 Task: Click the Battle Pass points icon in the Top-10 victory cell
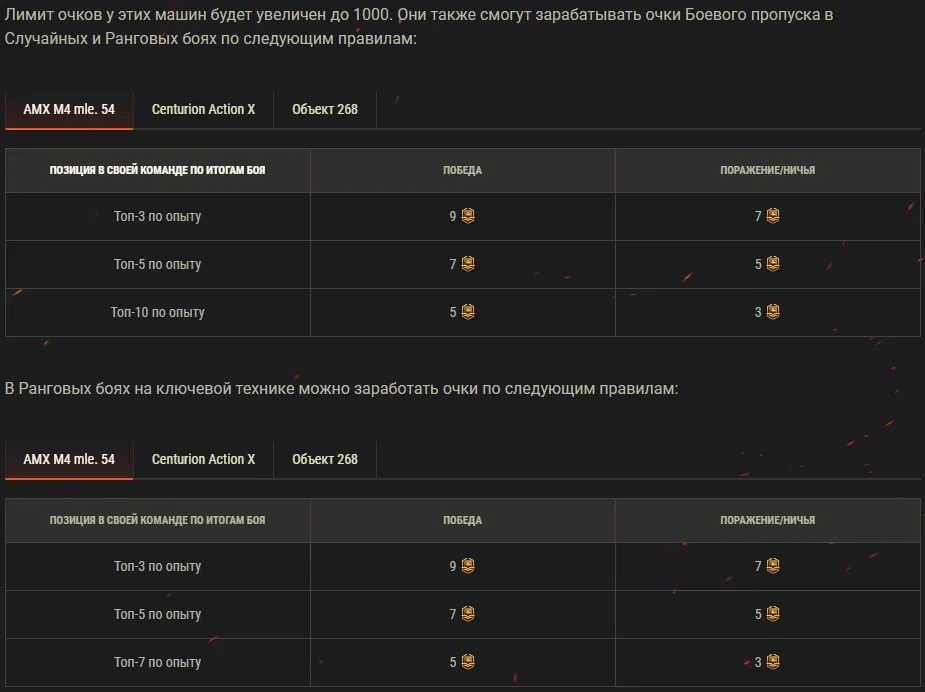468,312
